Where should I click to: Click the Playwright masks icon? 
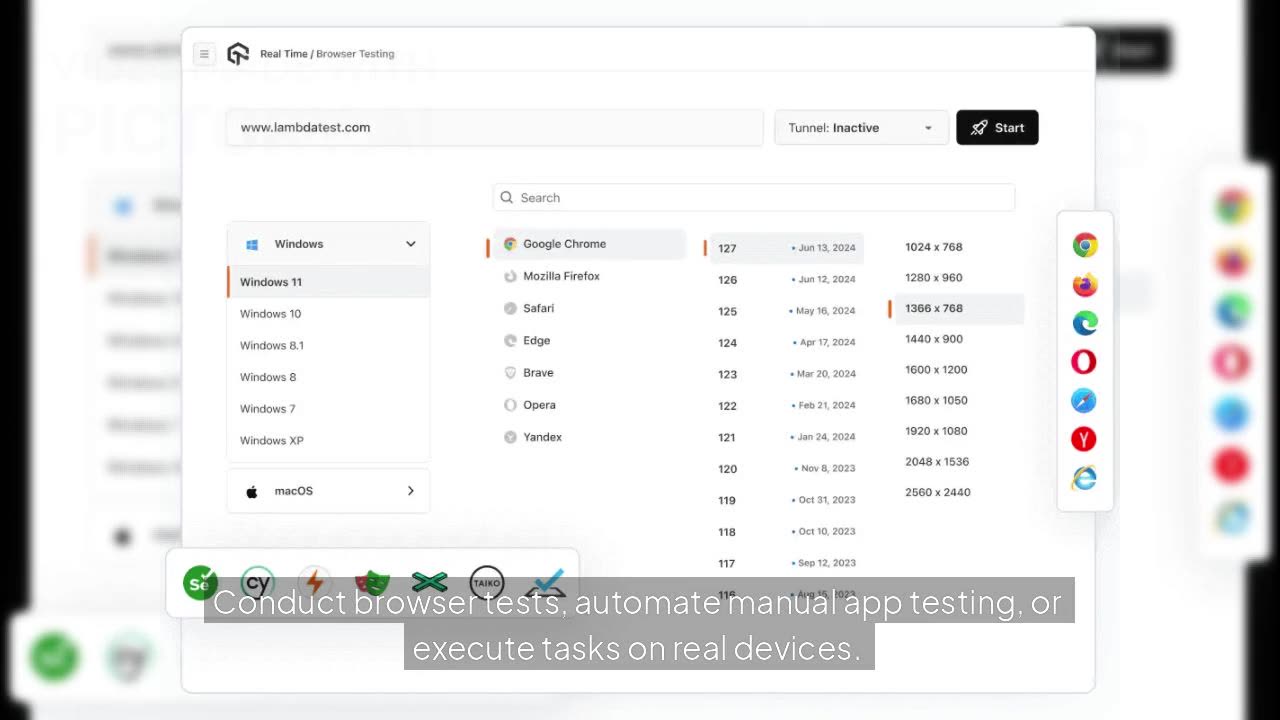pyautogui.click(x=371, y=583)
